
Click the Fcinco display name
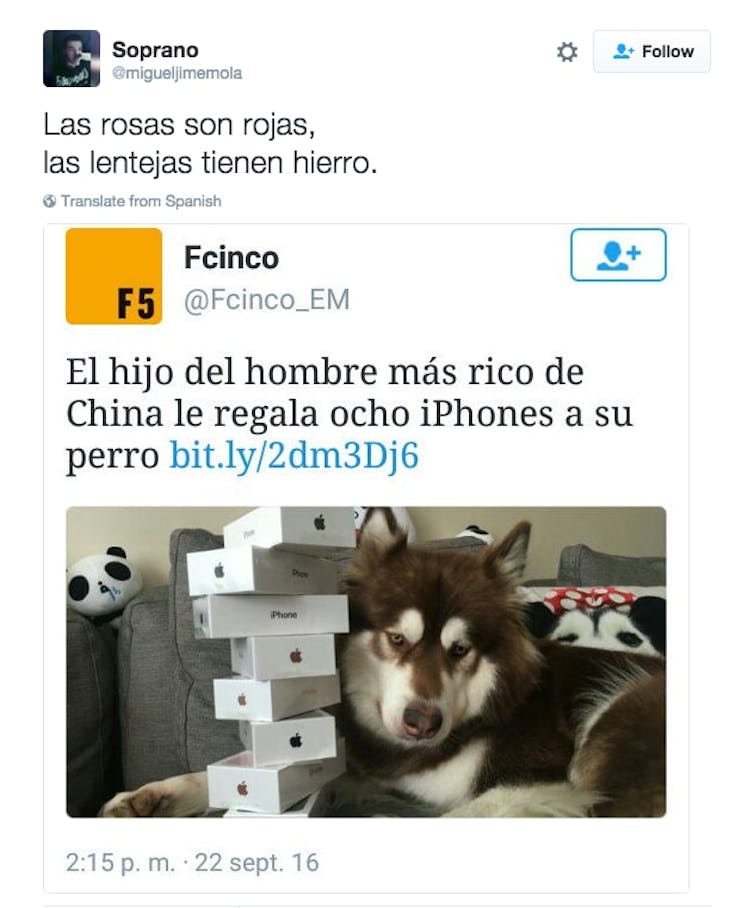pos(232,257)
